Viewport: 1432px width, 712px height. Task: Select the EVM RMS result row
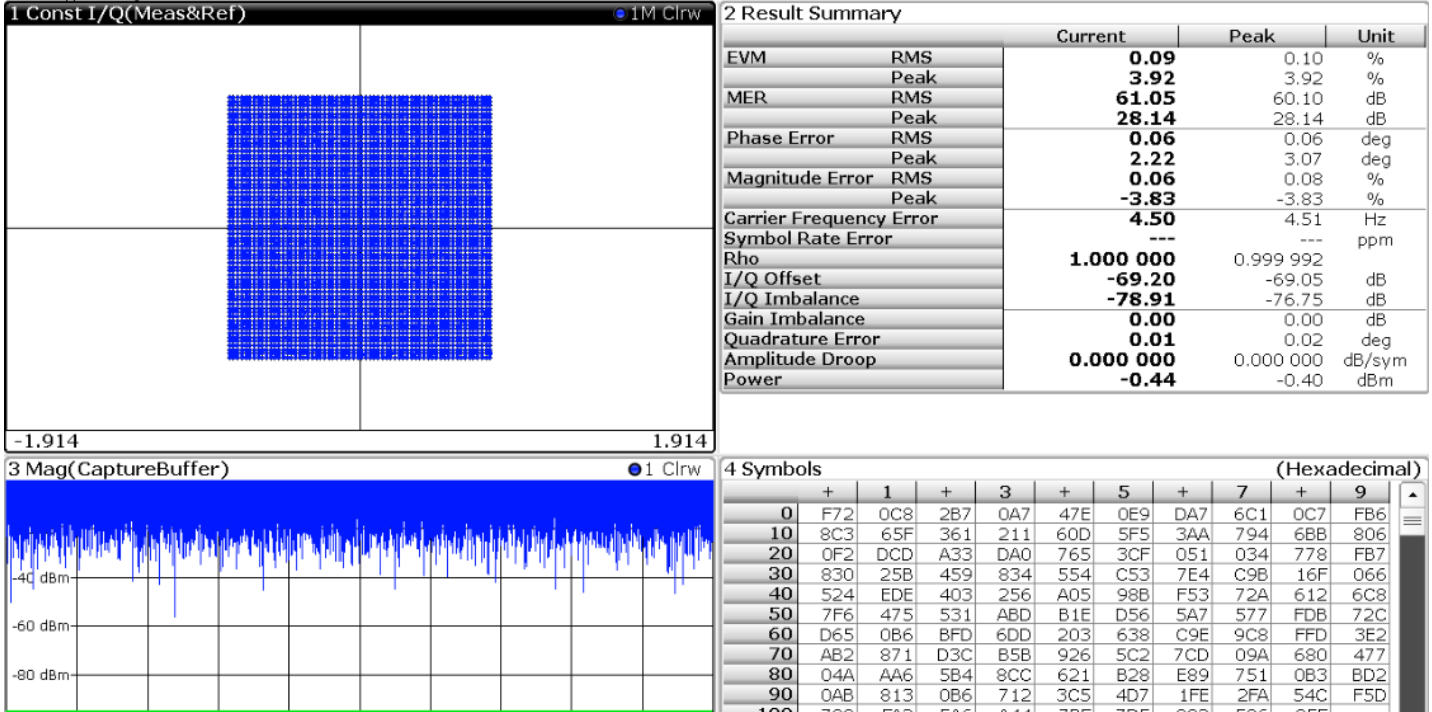click(1074, 58)
